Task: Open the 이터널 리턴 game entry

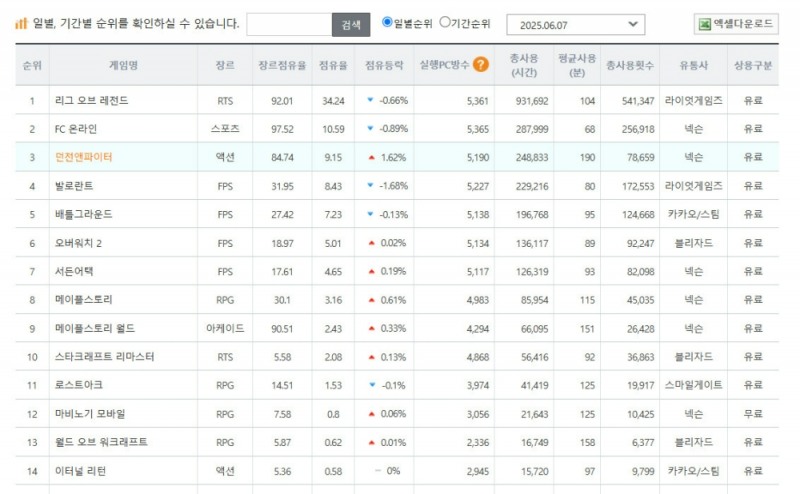Action: [x=80, y=471]
